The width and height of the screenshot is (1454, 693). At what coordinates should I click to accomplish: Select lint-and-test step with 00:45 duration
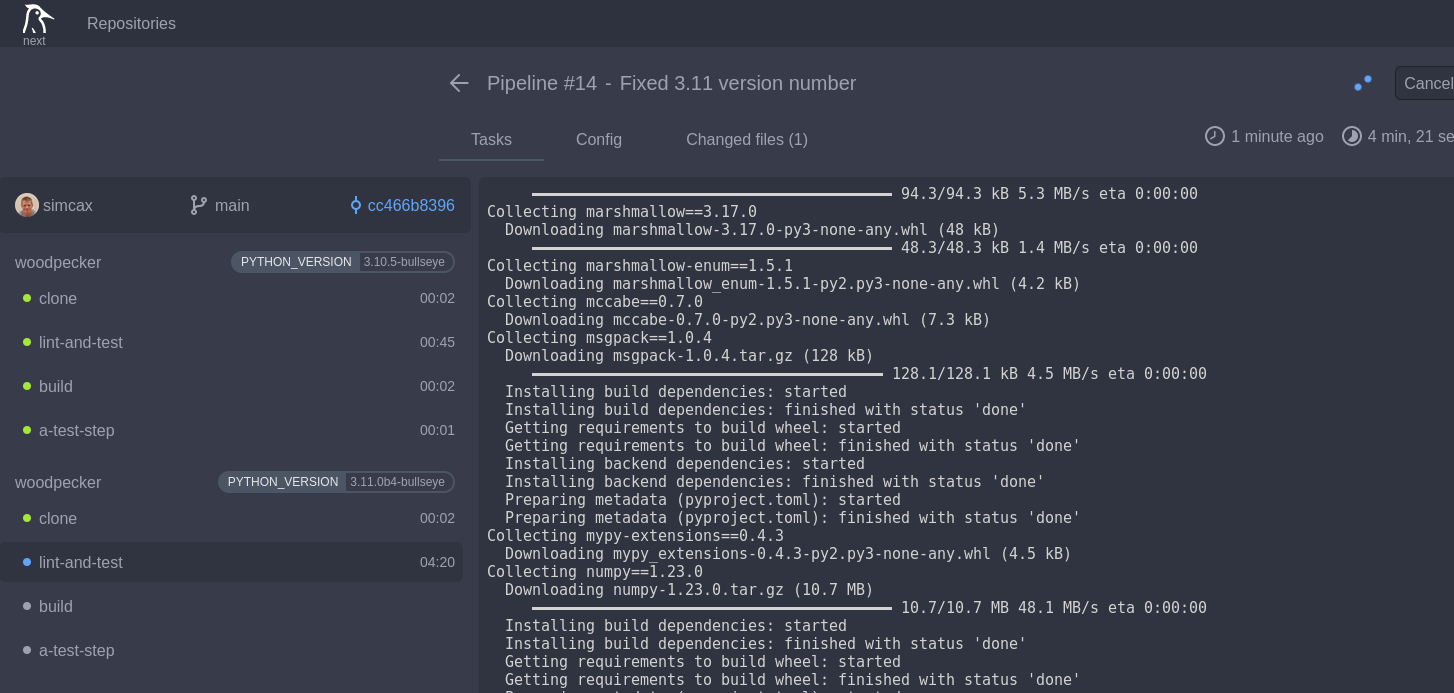click(81, 342)
